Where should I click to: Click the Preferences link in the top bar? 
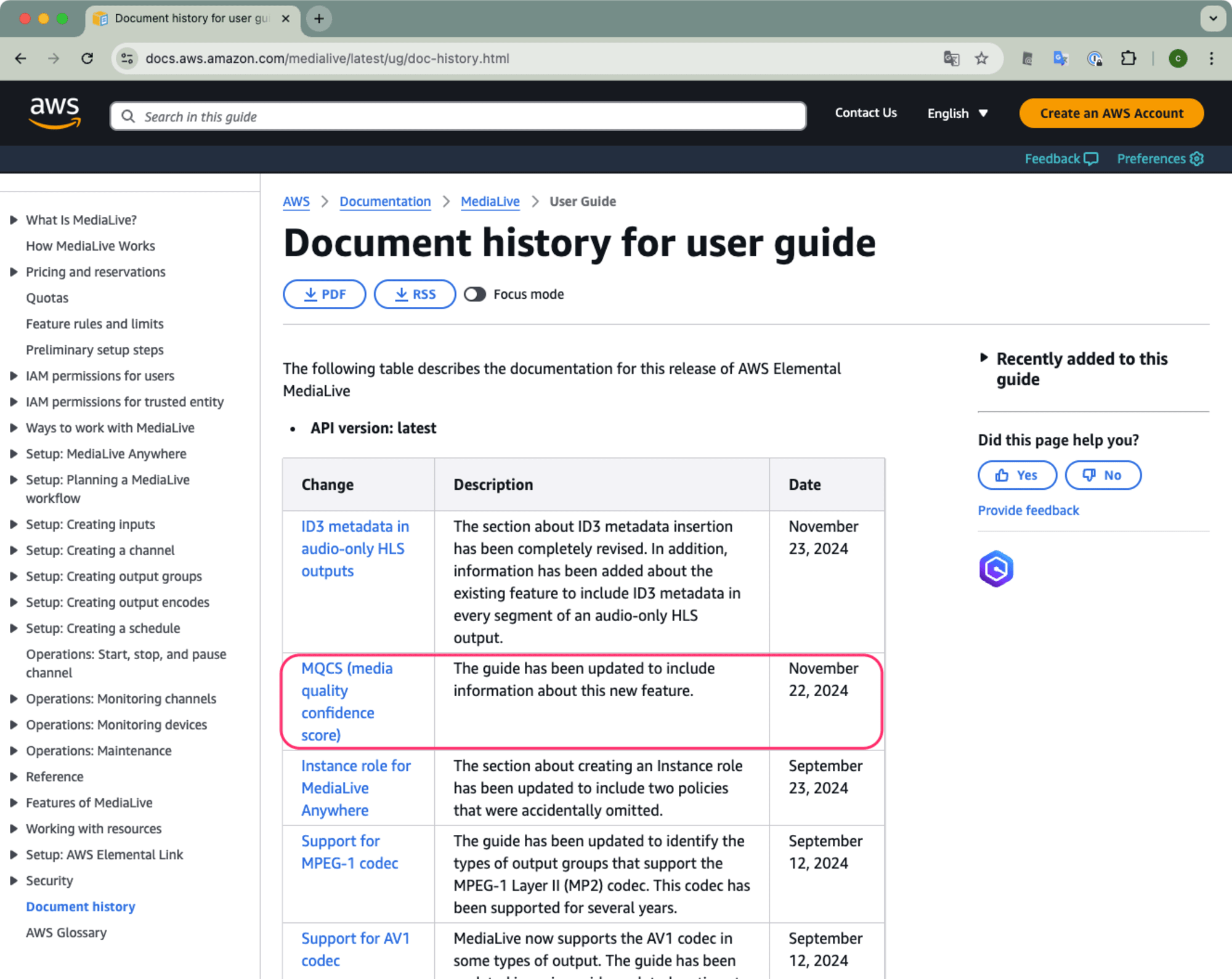[1160, 159]
